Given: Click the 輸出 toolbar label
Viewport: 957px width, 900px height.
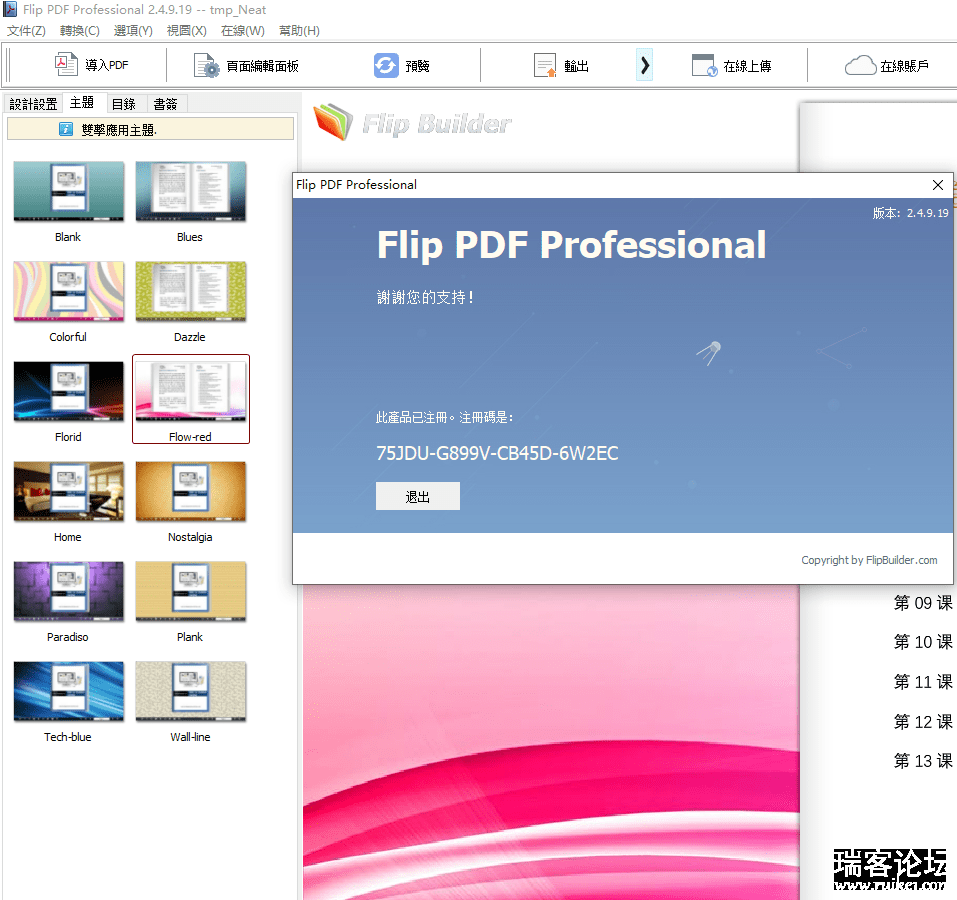Looking at the screenshot, I should (x=576, y=66).
